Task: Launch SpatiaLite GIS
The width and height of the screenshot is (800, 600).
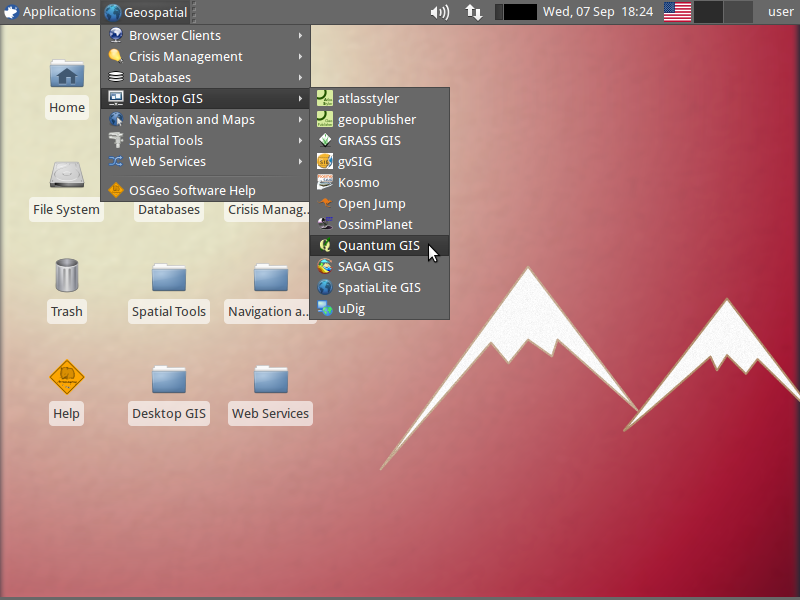Action: pos(380,287)
